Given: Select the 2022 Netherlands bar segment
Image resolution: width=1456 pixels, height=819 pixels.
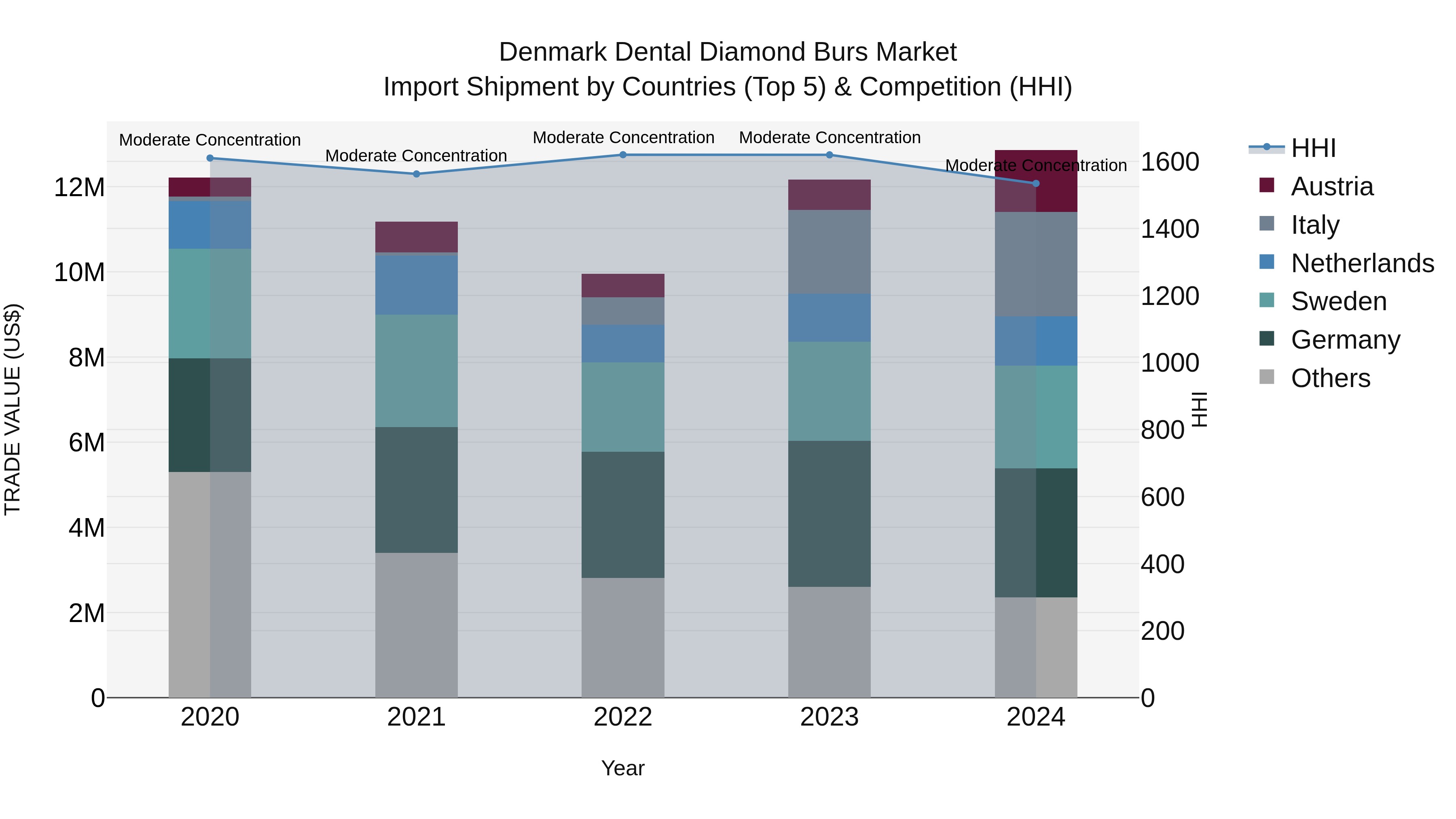Looking at the screenshot, I should (x=623, y=344).
